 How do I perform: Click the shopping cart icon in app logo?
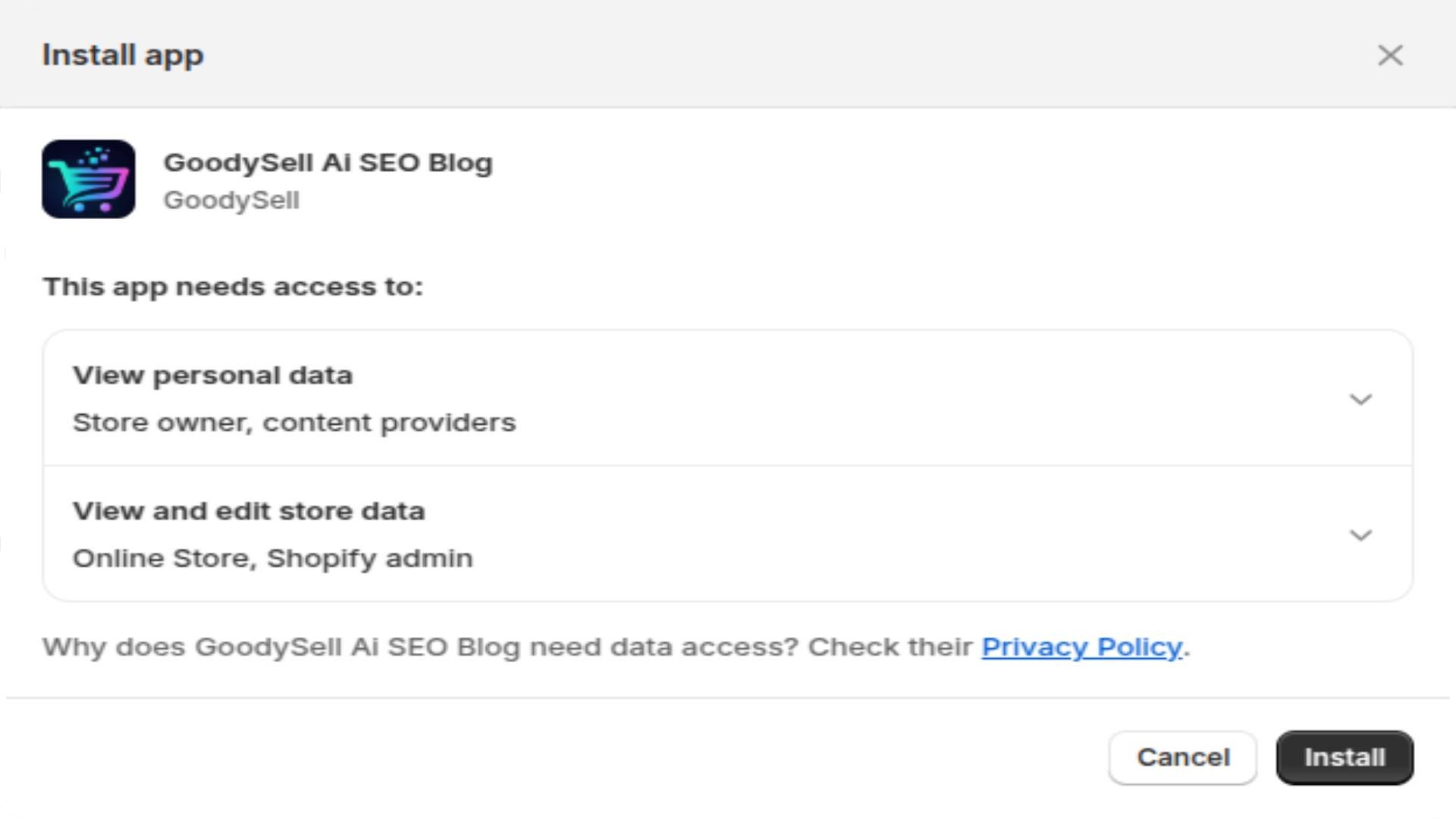pos(87,186)
